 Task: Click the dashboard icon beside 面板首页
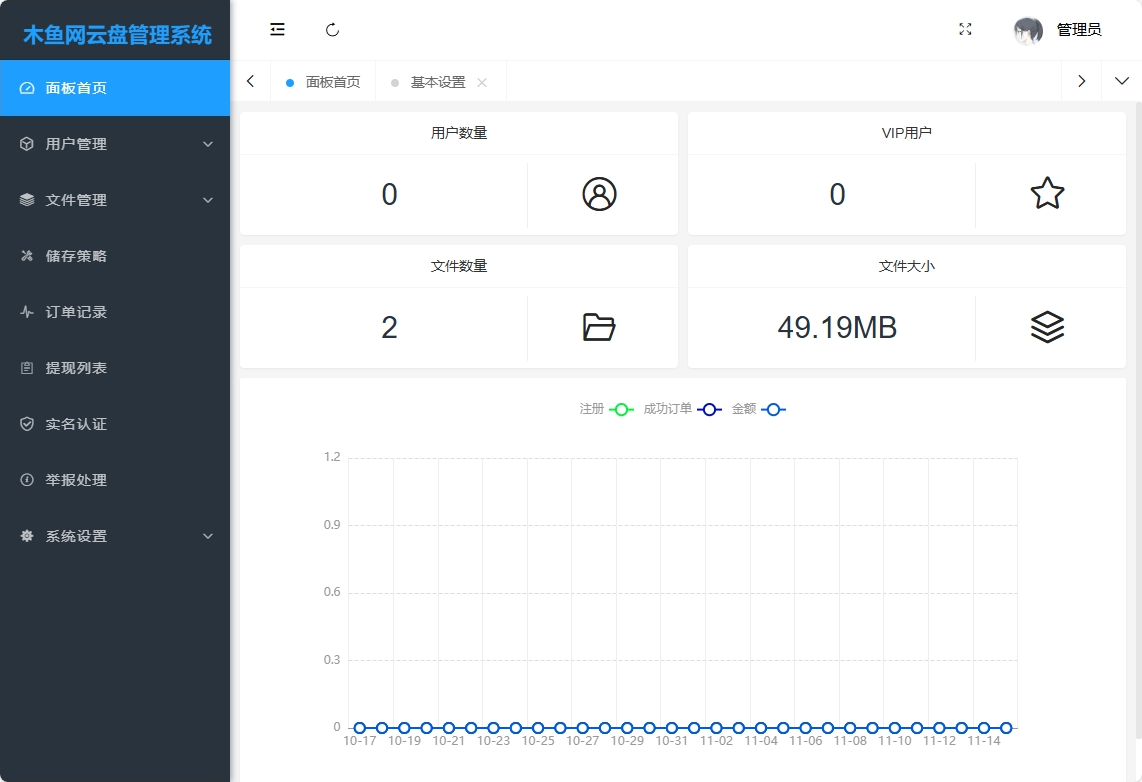coord(27,88)
